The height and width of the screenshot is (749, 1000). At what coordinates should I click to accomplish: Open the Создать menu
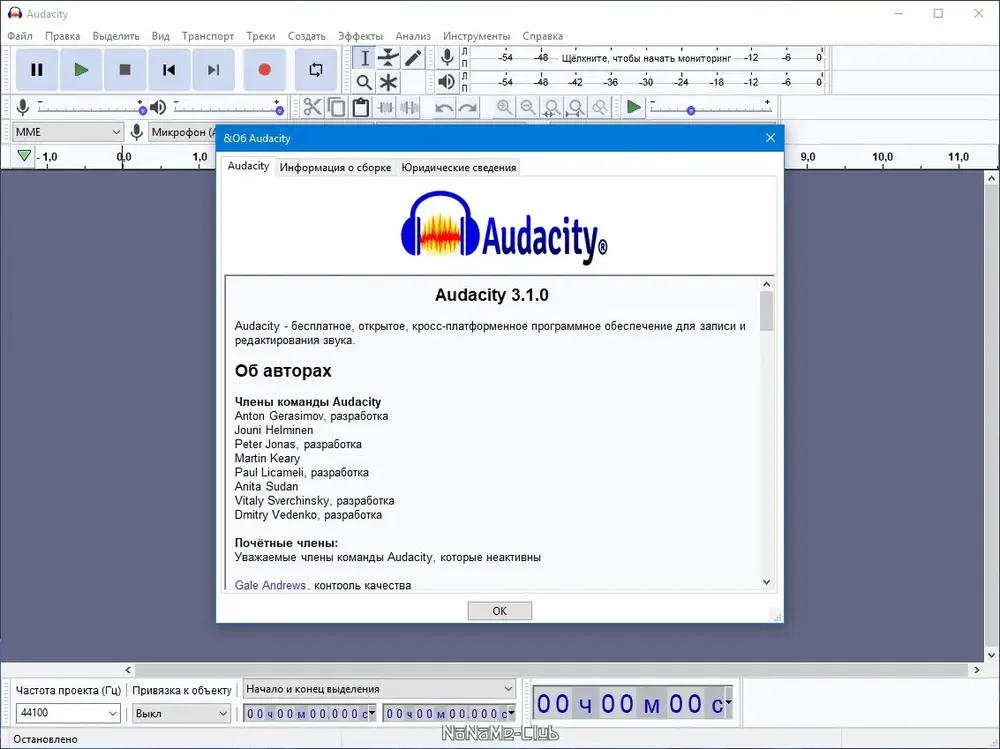tap(306, 36)
